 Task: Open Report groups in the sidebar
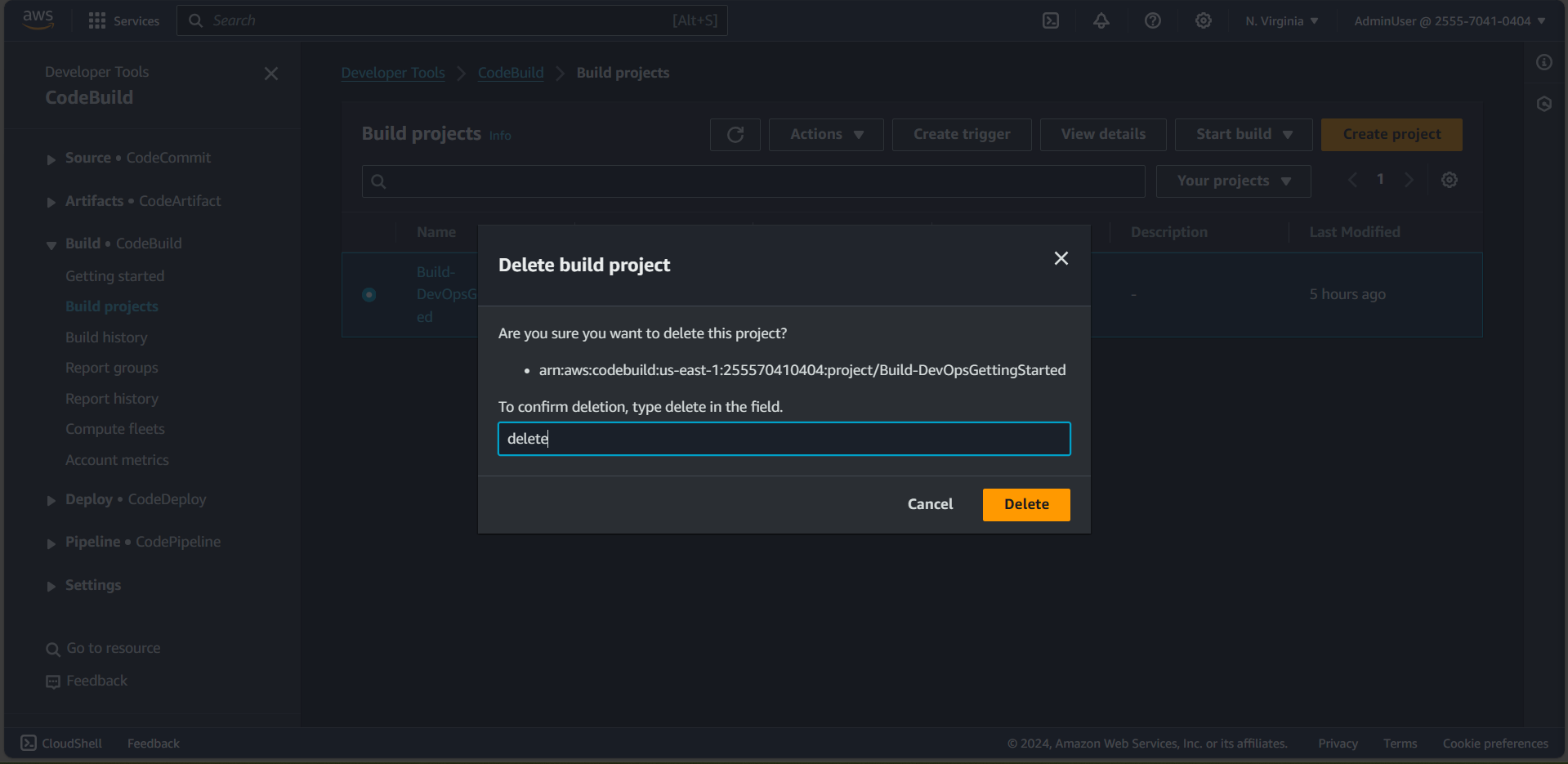pyautogui.click(x=112, y=368)
